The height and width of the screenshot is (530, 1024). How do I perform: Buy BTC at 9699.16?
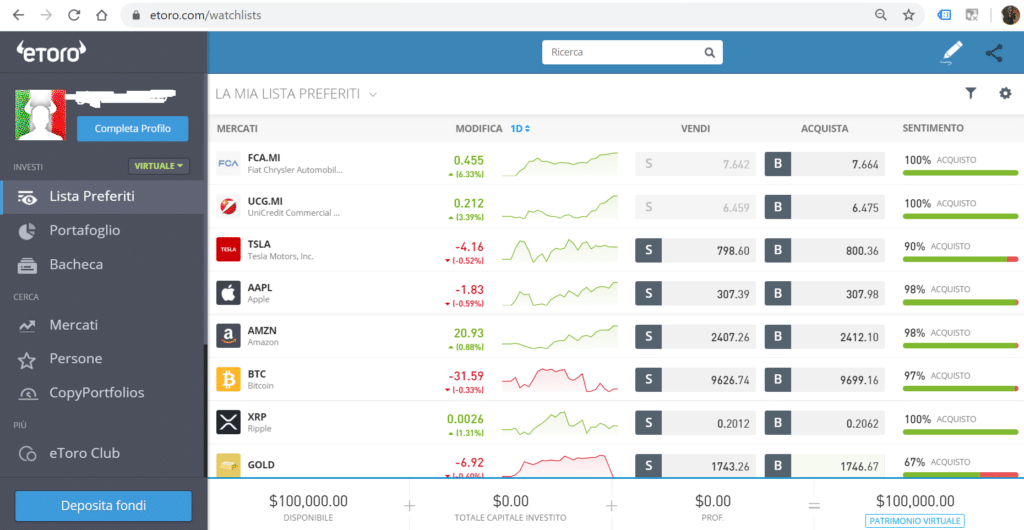click(825, 380)
